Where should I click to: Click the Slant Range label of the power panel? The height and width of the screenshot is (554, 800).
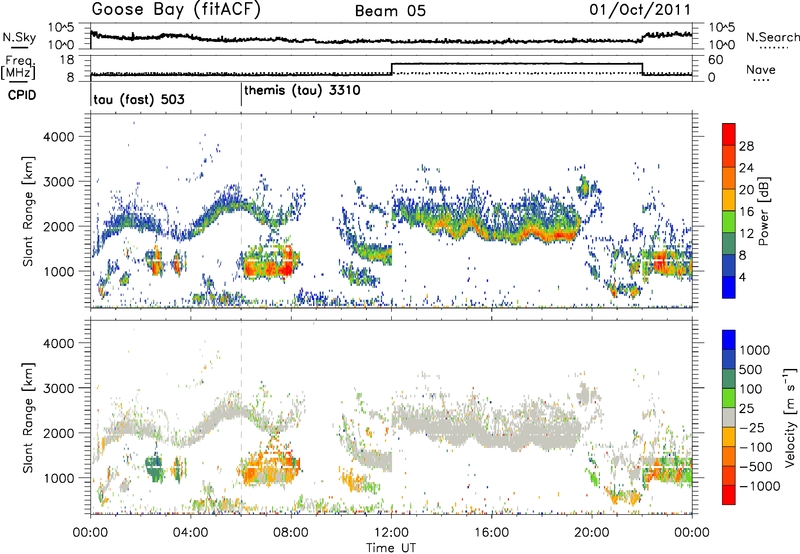click(x=28, y=211)
